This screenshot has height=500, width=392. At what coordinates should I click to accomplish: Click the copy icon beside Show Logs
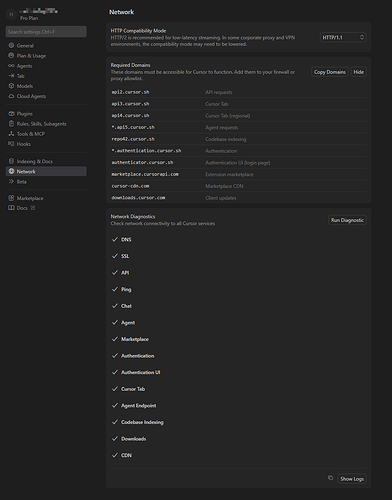click(330, 478)
